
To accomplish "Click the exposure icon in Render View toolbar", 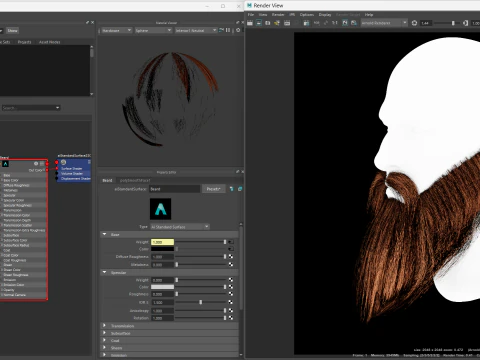I will click(x=414, y=23).
